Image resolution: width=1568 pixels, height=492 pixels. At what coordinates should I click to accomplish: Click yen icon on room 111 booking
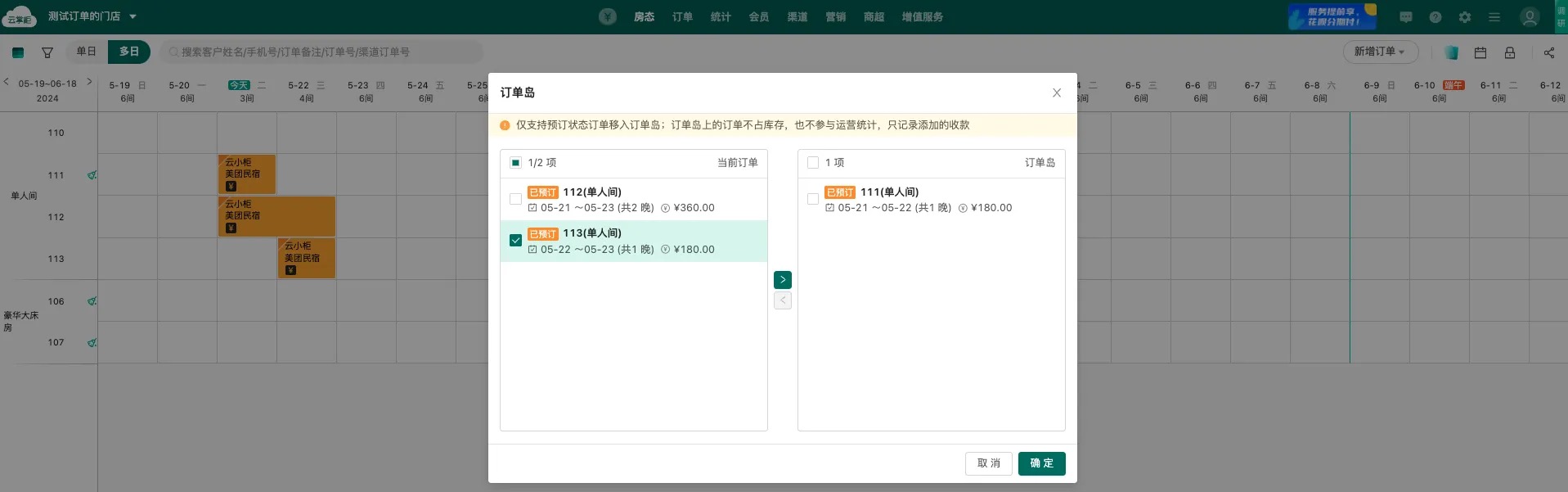click(231, 187)
